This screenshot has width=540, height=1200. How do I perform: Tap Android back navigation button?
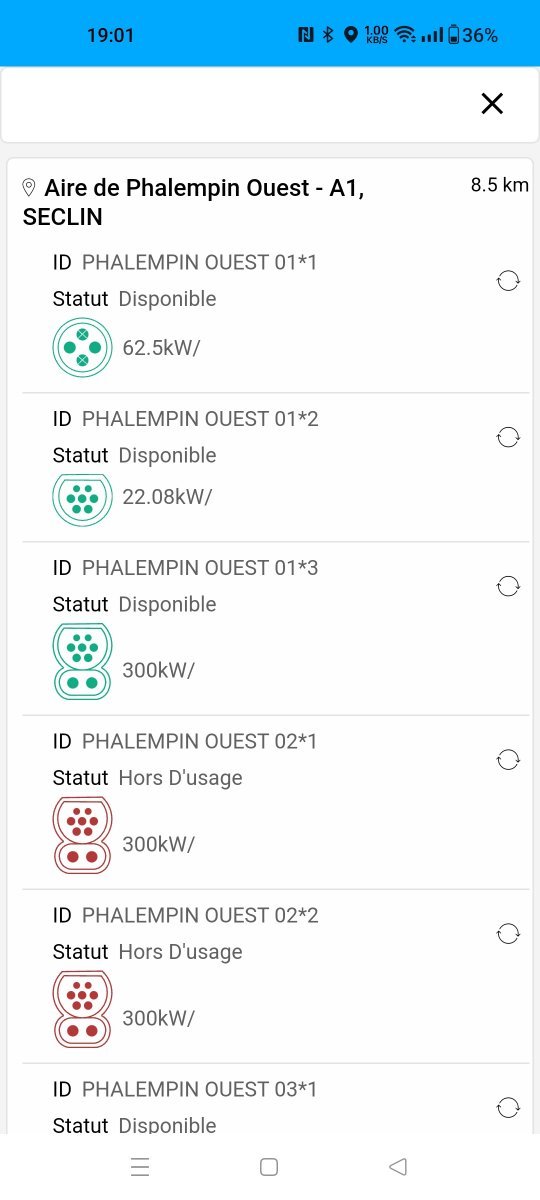point(398,1166)
